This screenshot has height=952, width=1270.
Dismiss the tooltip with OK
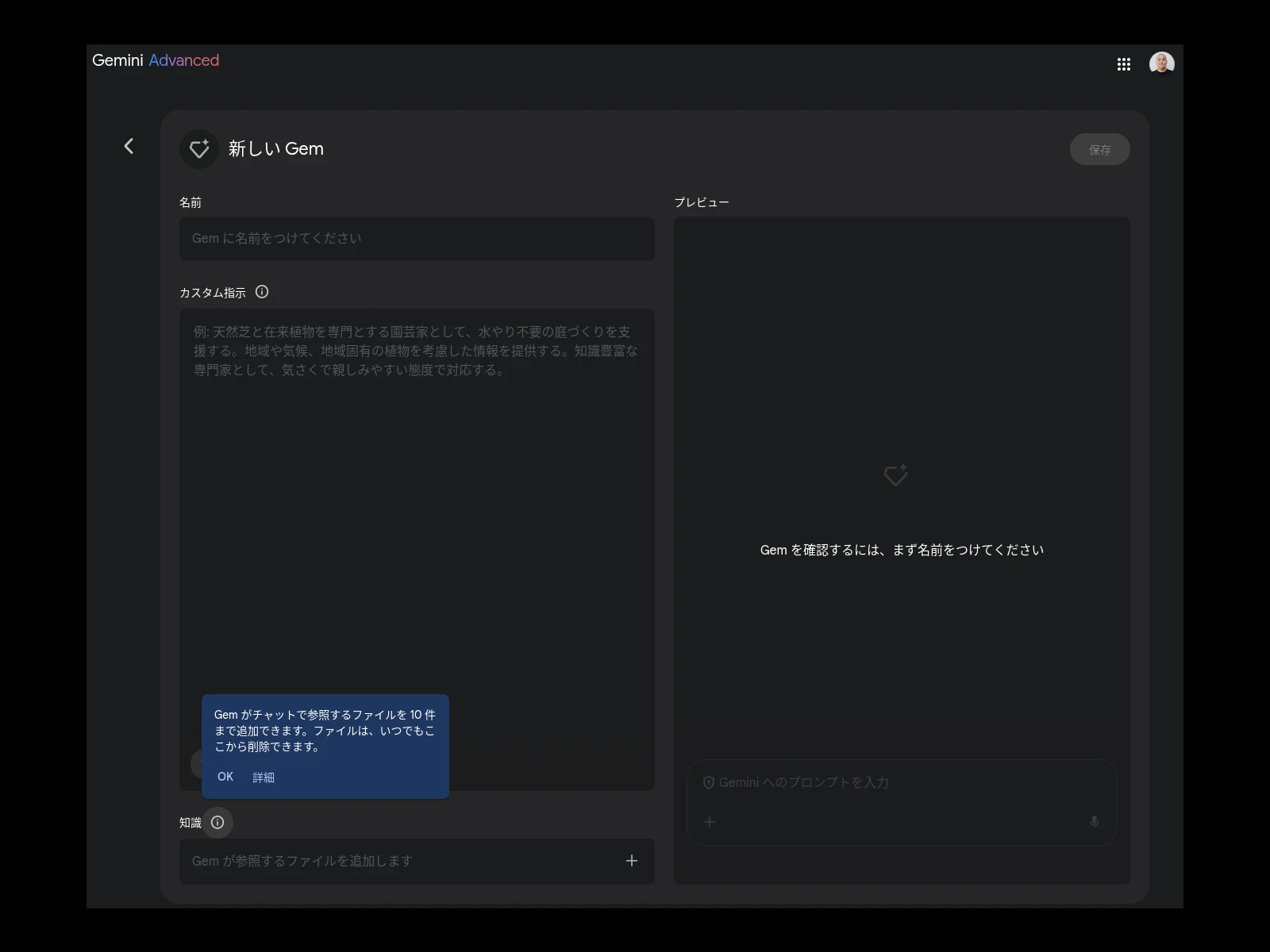point(225,777)
